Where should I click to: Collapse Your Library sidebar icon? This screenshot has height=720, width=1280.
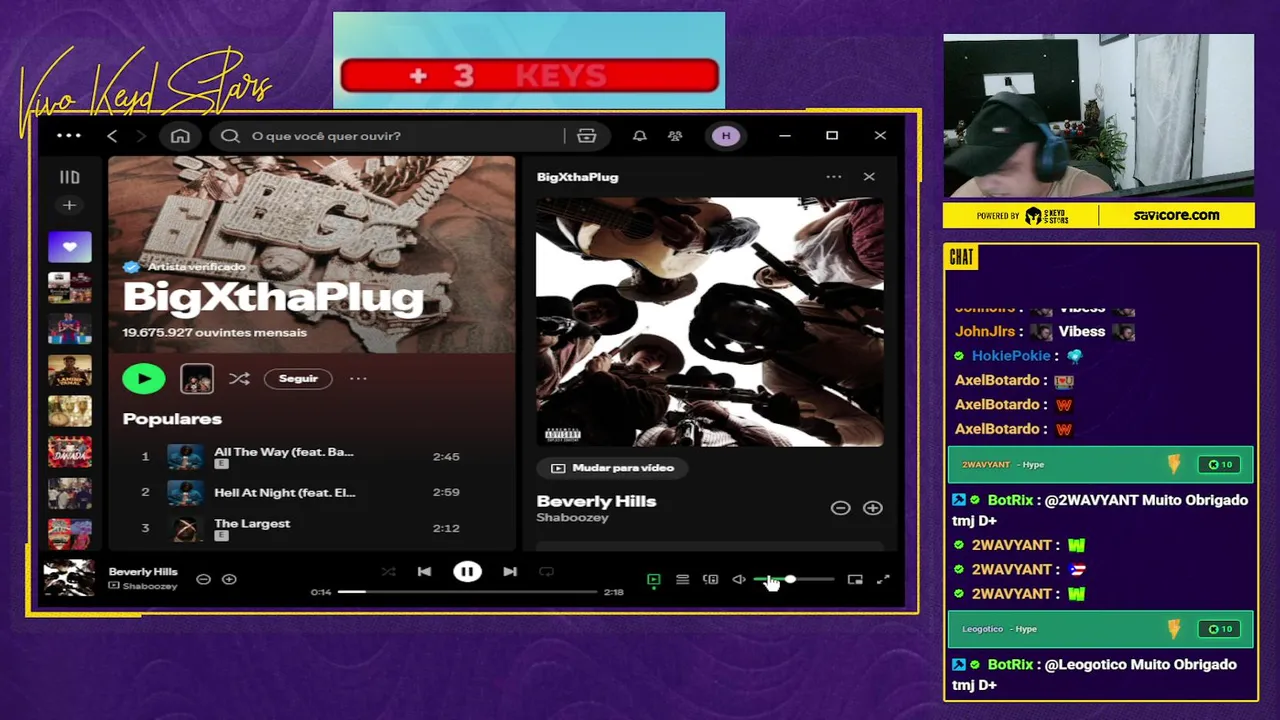(x=69, y=177)
